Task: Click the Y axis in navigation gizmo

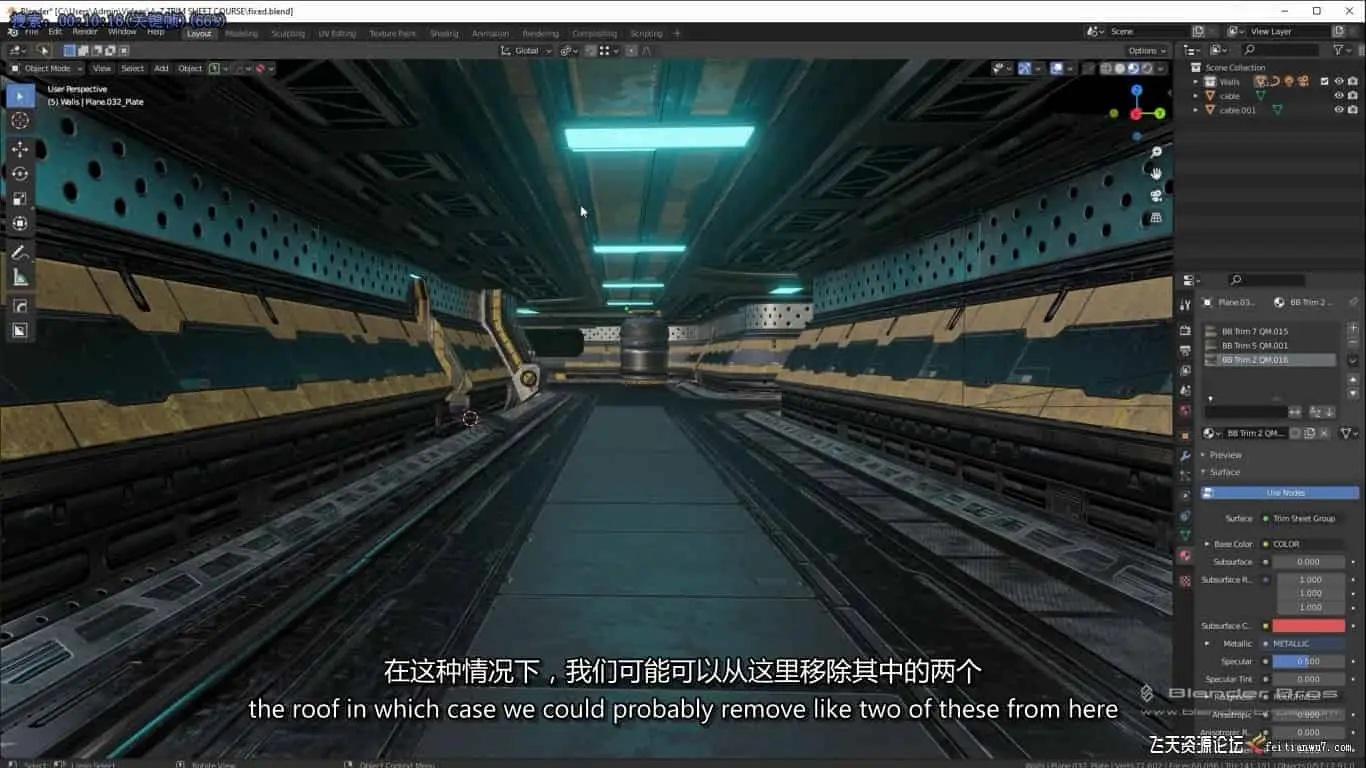Action: click(1160, 114)
